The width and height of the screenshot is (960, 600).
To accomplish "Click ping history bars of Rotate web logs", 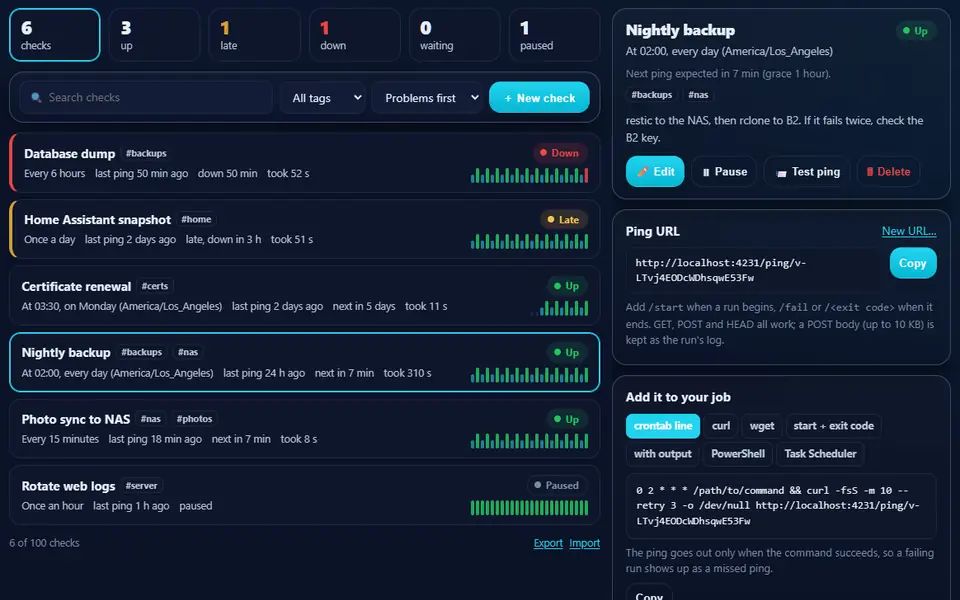I will 530,508.
